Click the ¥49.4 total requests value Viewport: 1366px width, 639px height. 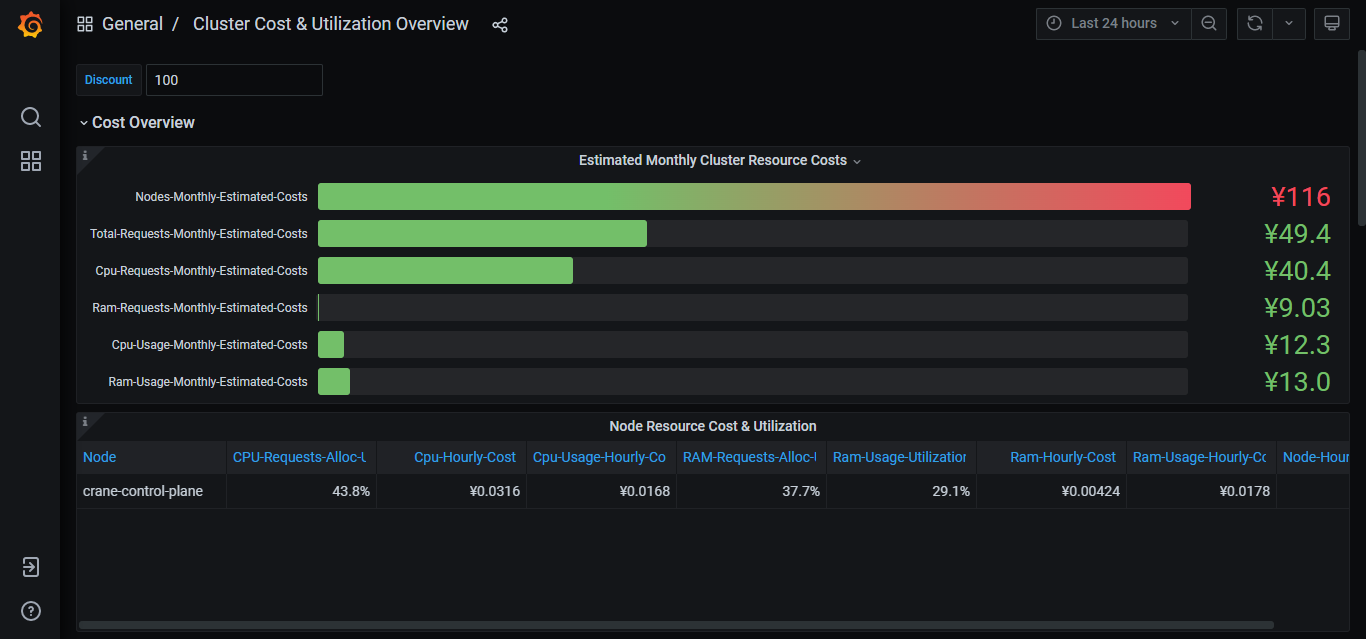[x=1297, y=233]
